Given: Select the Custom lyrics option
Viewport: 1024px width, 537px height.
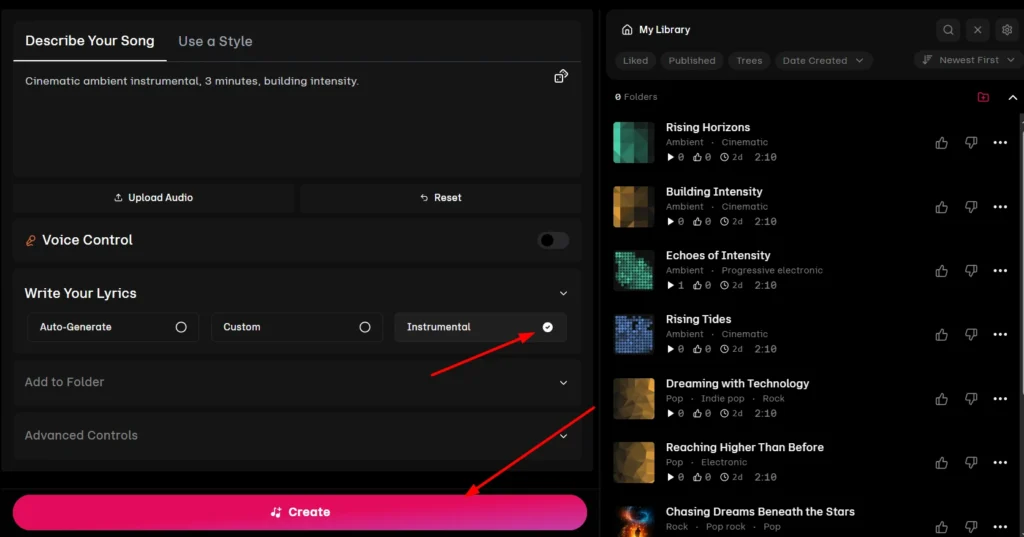Looking at the screenshot, I should pos(296,327).
